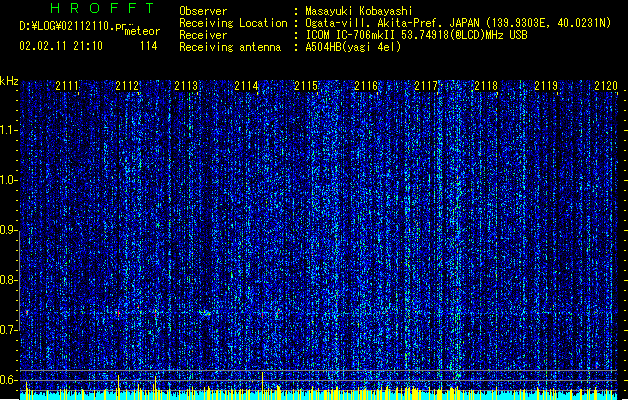Click the 1.0 kHz frequency axis label
Screen dimensions: 629x400
pyautogui.click(x=8, y=180)
